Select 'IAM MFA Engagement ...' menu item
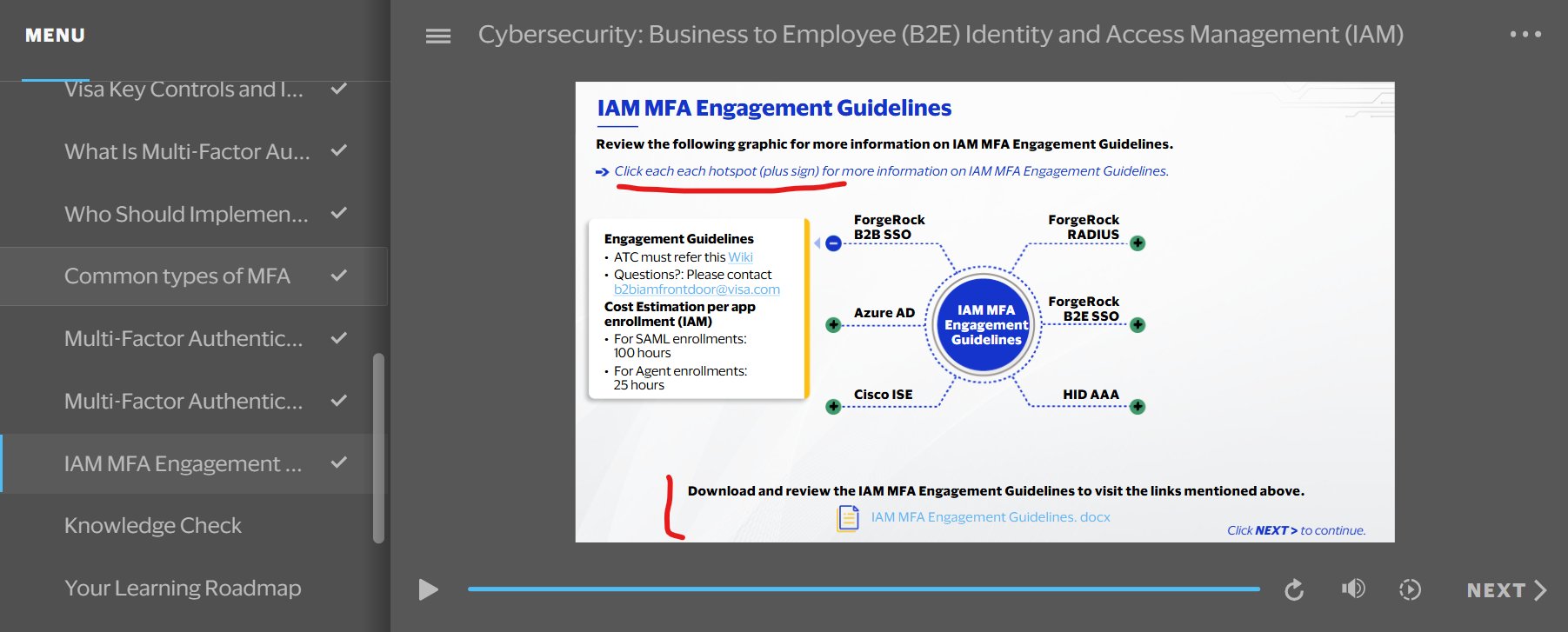 pos(194,464)
